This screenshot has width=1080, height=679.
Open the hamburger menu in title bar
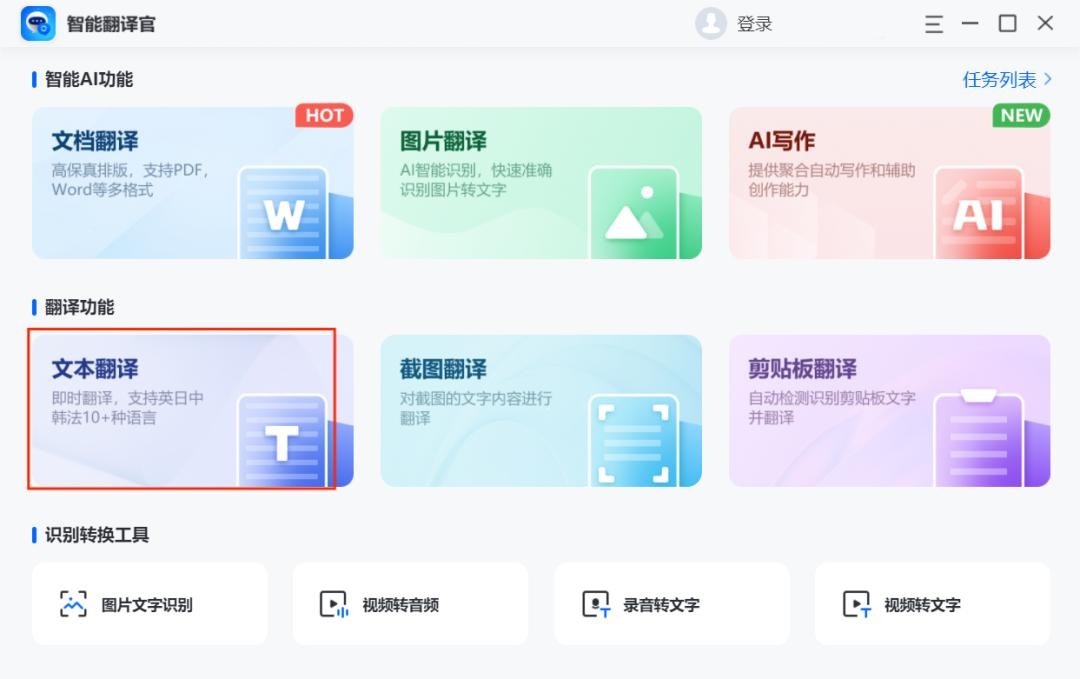[x=934, y=24]
